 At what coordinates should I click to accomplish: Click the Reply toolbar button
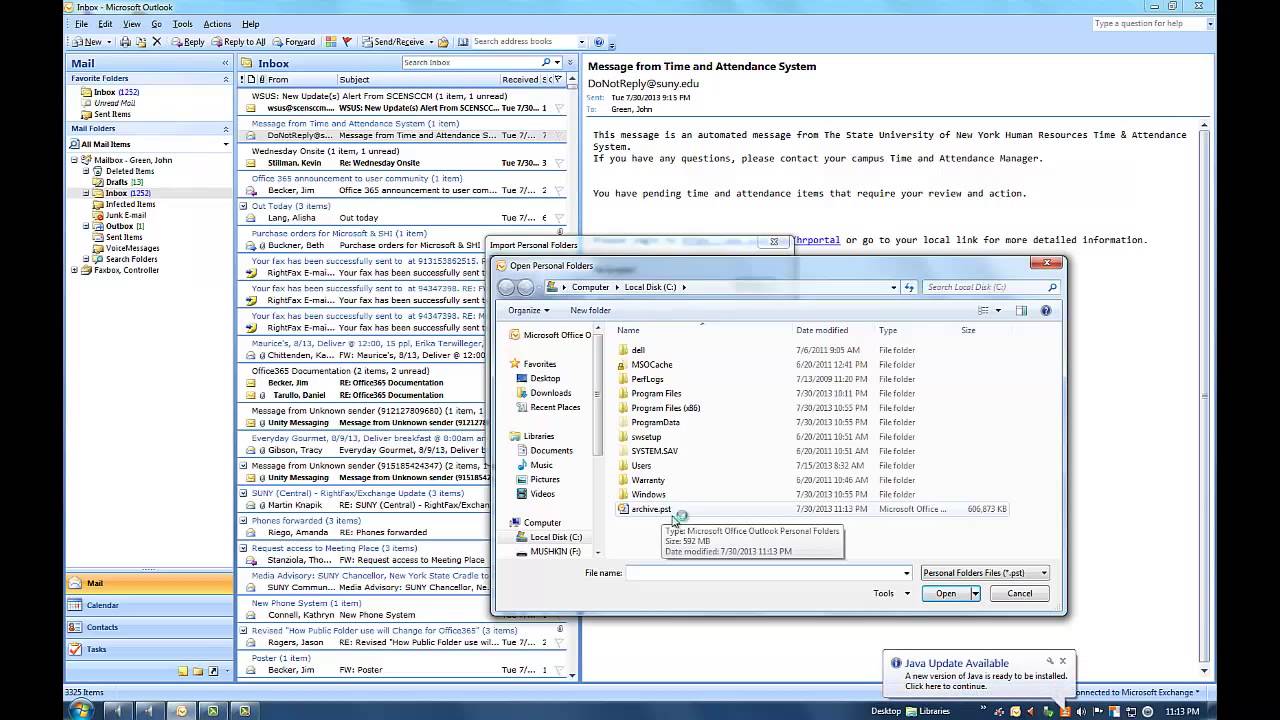pos(187,42)
